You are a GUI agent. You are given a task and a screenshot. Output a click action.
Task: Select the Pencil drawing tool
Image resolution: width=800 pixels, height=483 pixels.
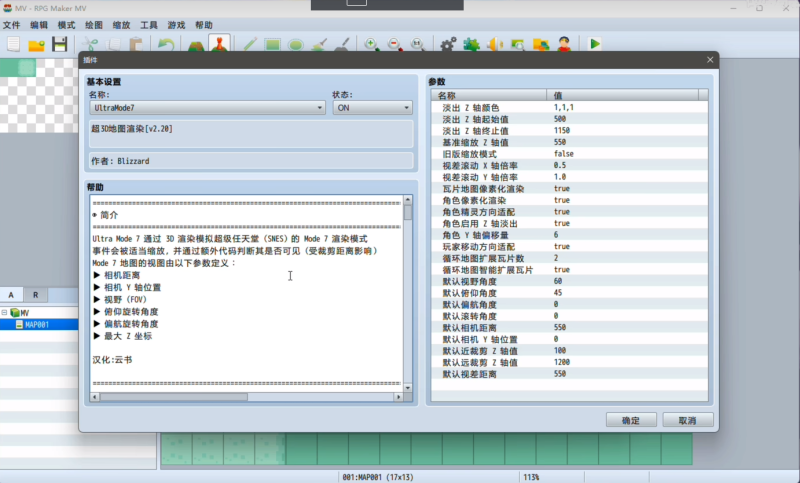[249, 44]
